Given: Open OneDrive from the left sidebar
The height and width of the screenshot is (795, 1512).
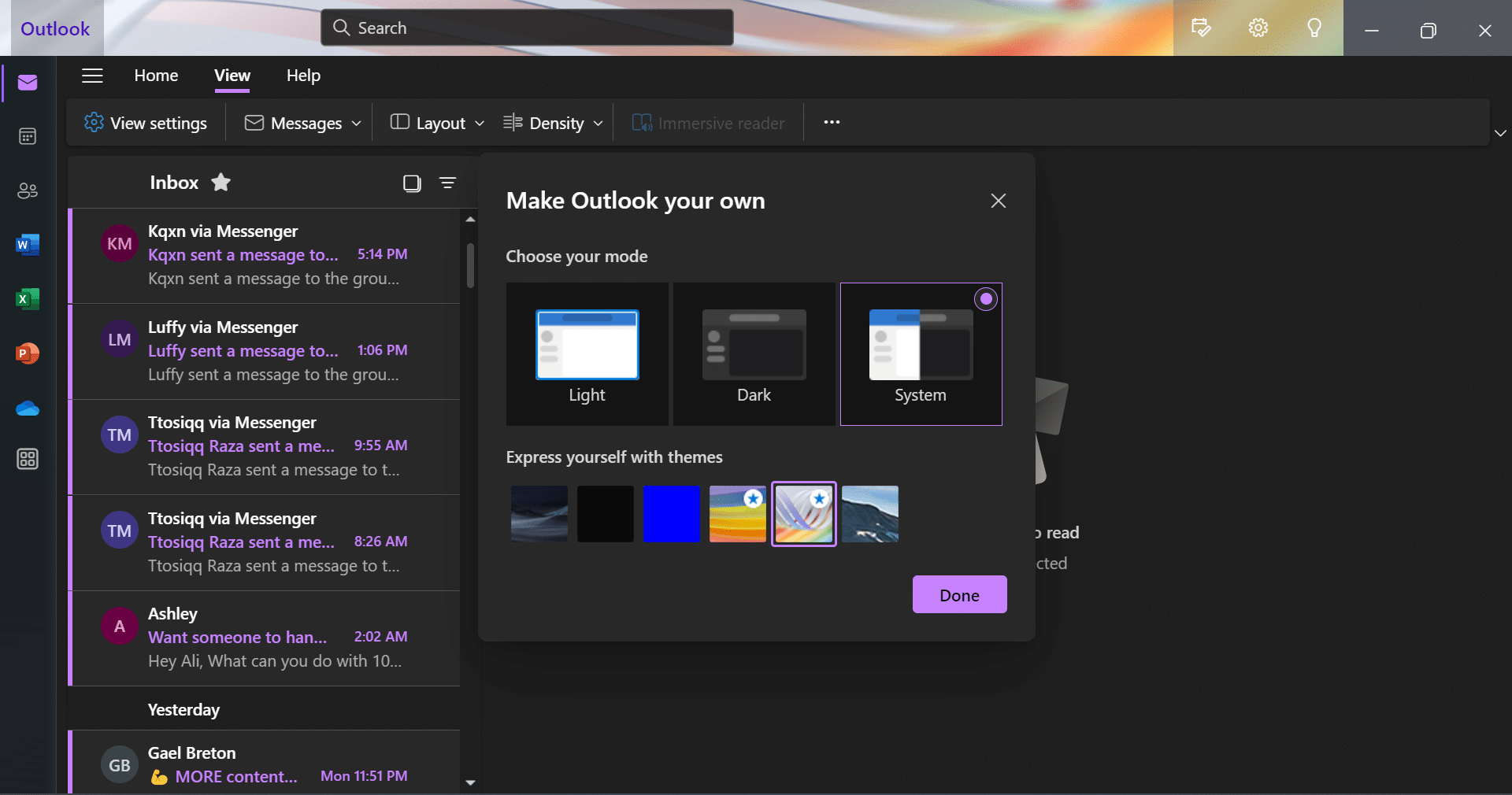Looking at the screenshot, I should coord(28,408).
